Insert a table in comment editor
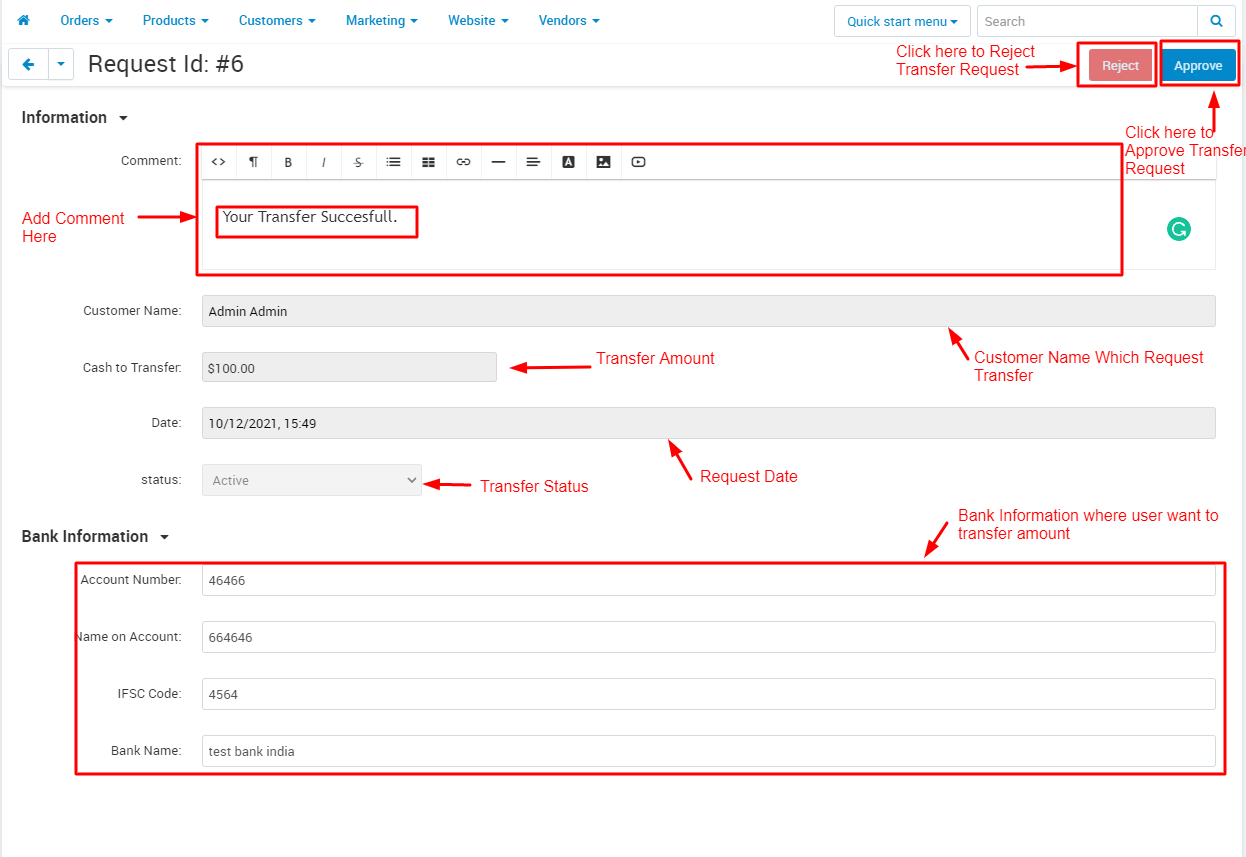This screenshot has width=1246, height=857. click(428, 162)
